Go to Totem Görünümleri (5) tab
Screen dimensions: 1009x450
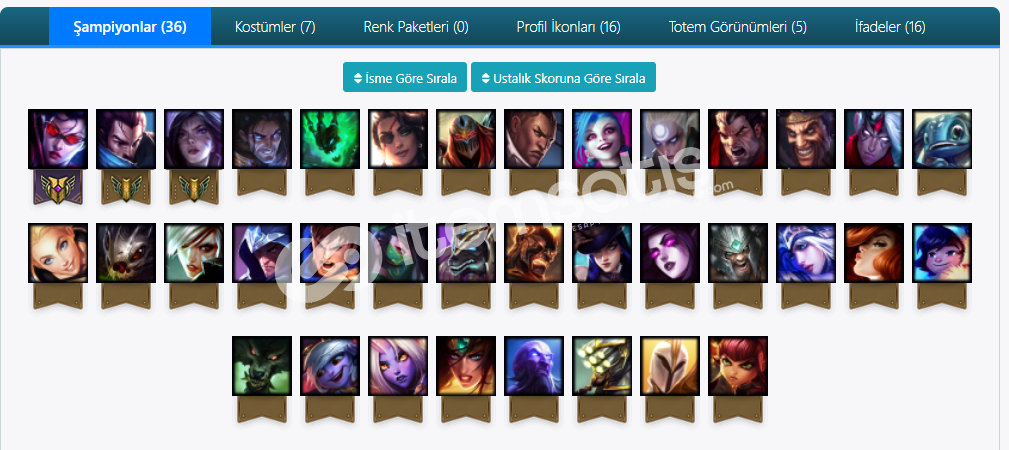point(737,26)
